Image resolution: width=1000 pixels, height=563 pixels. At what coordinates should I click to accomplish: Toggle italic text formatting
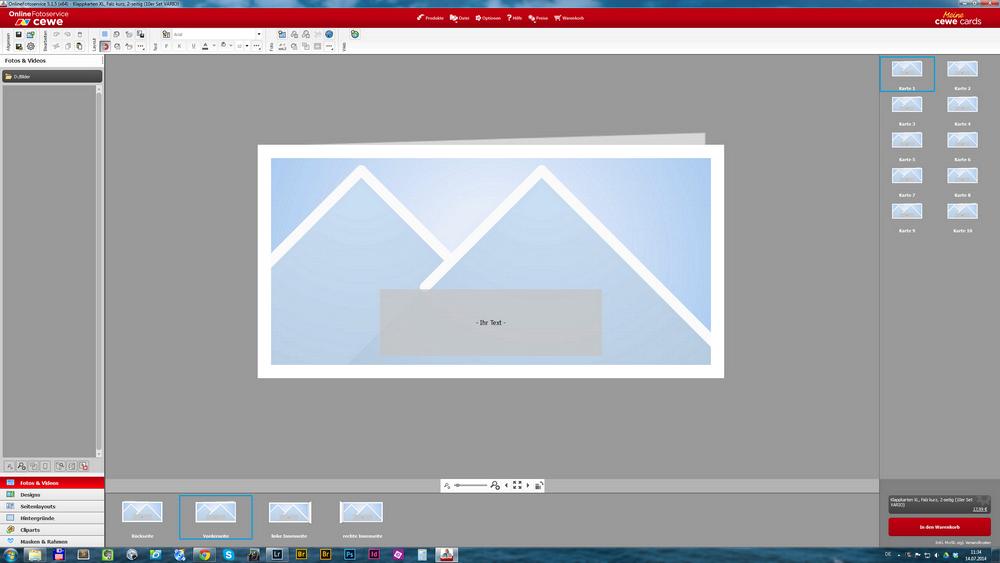tap(179, 46)
